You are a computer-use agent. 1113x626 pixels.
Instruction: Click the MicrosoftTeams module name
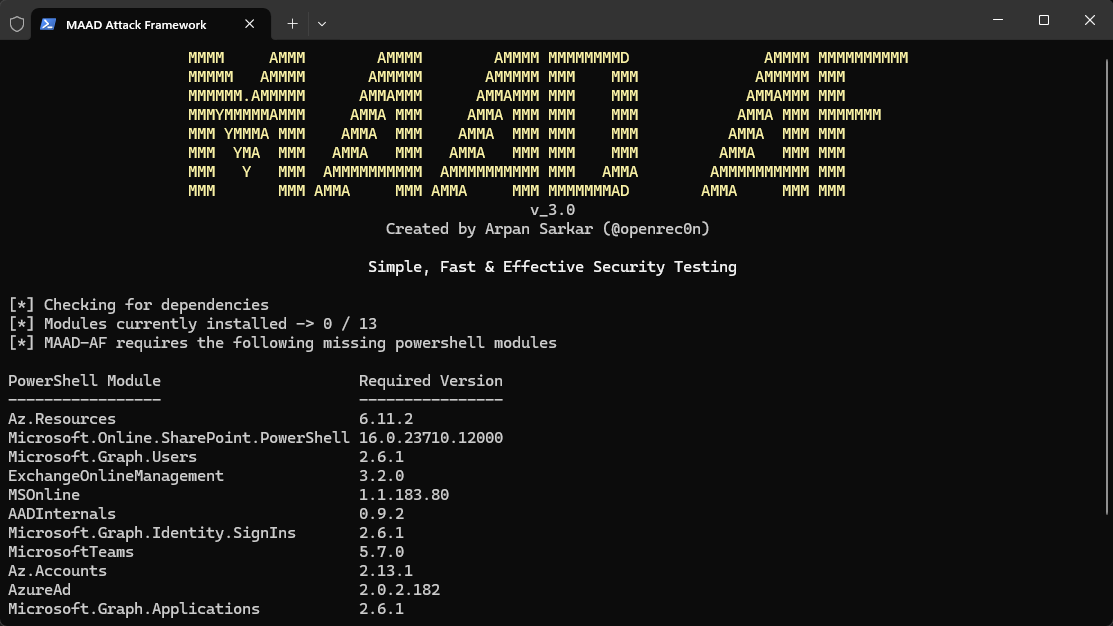pos(71,552)
